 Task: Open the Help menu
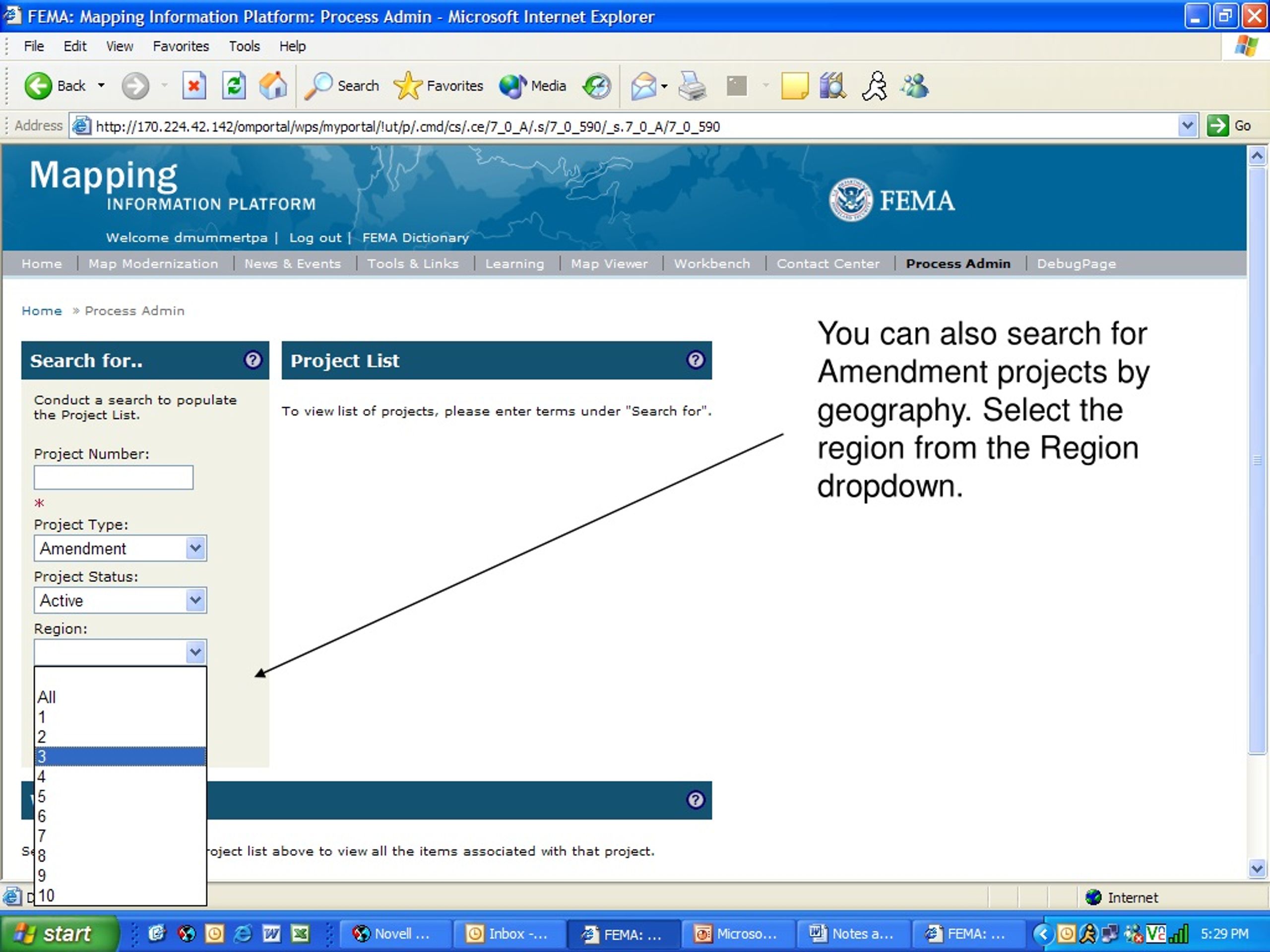(x=292, y=46)
